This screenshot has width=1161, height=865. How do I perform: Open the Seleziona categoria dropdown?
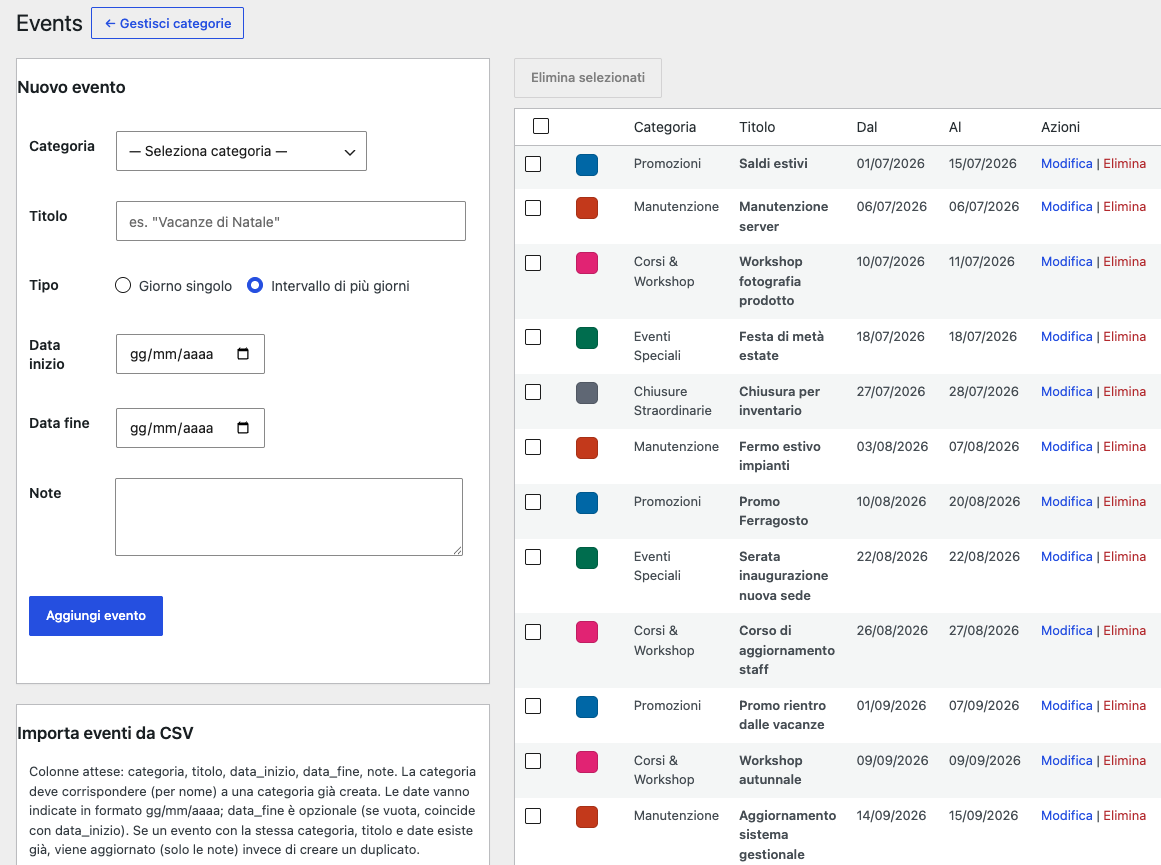241,151
